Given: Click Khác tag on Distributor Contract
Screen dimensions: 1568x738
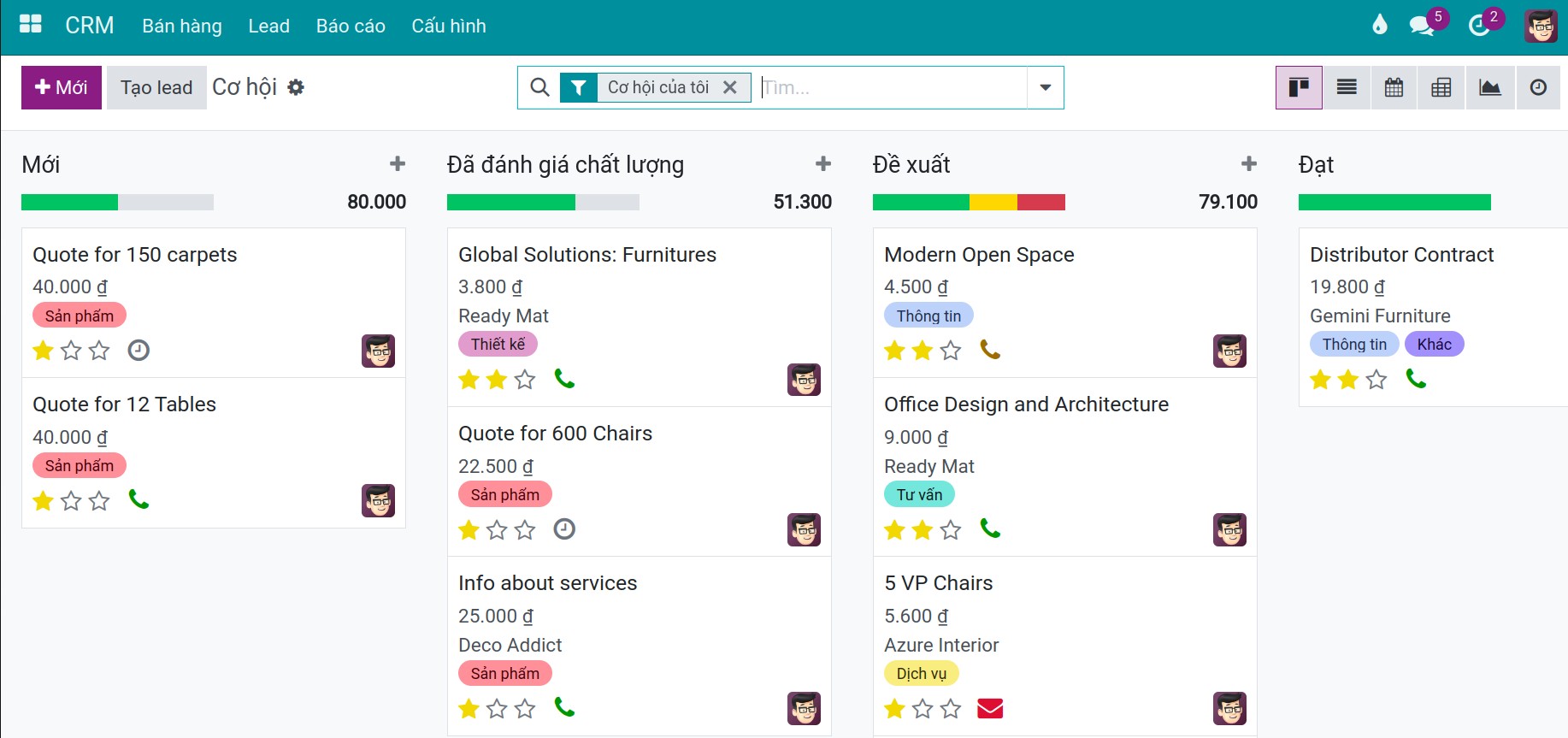Looking at the screenshot, I should pyautogui.click(x=1434, y=344).
